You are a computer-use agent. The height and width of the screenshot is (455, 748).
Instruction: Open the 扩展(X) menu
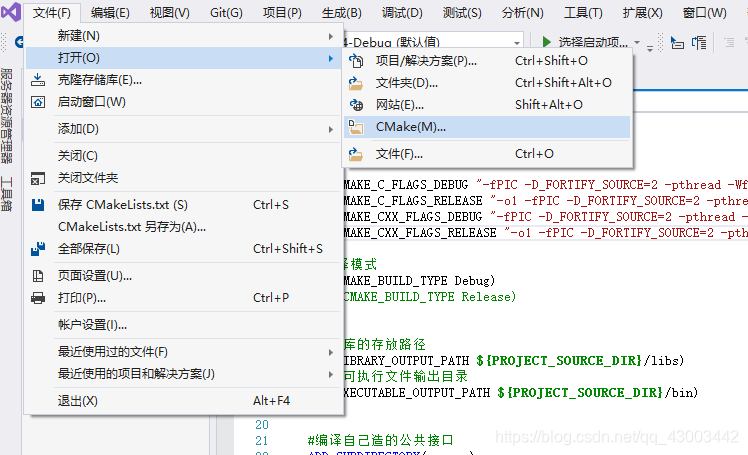642,12
